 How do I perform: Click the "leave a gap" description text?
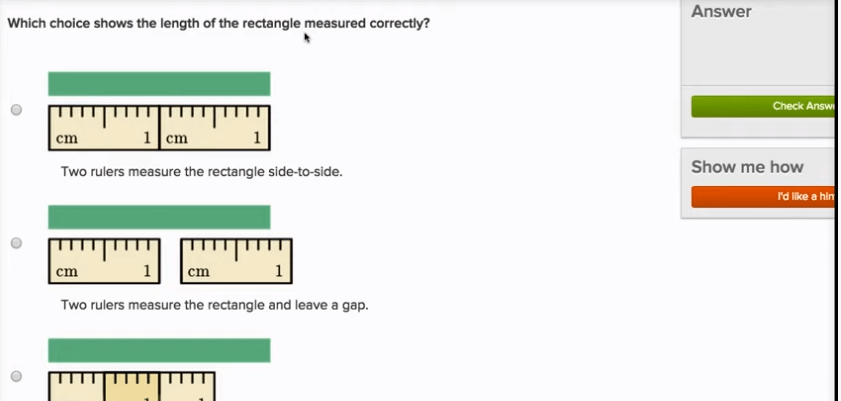214,305
